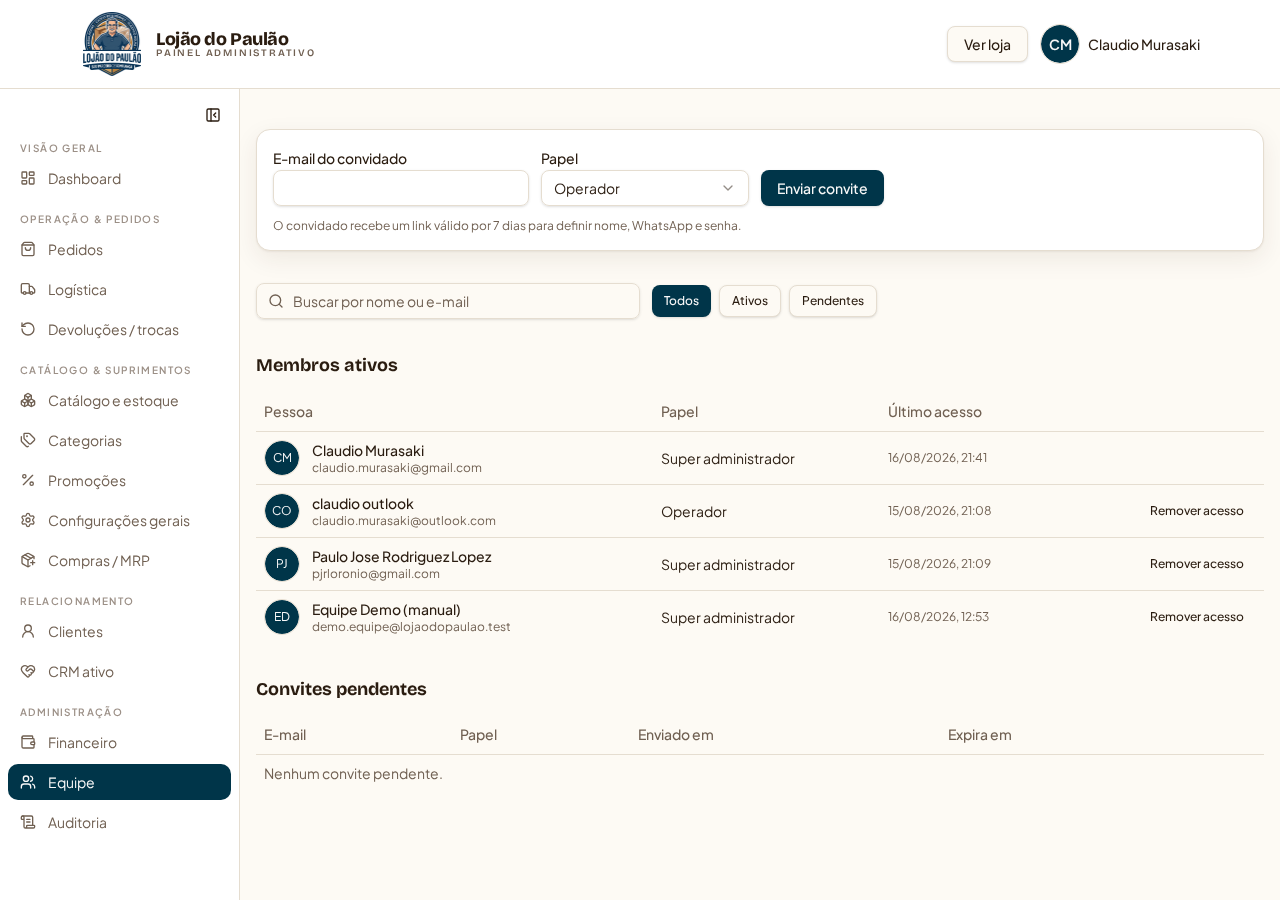Click the claudio.murasaki@gmail.com email text
Image resolution: width=1280 pixels, height=900 pixels.
pyautogui.click(x=397, y=467)
